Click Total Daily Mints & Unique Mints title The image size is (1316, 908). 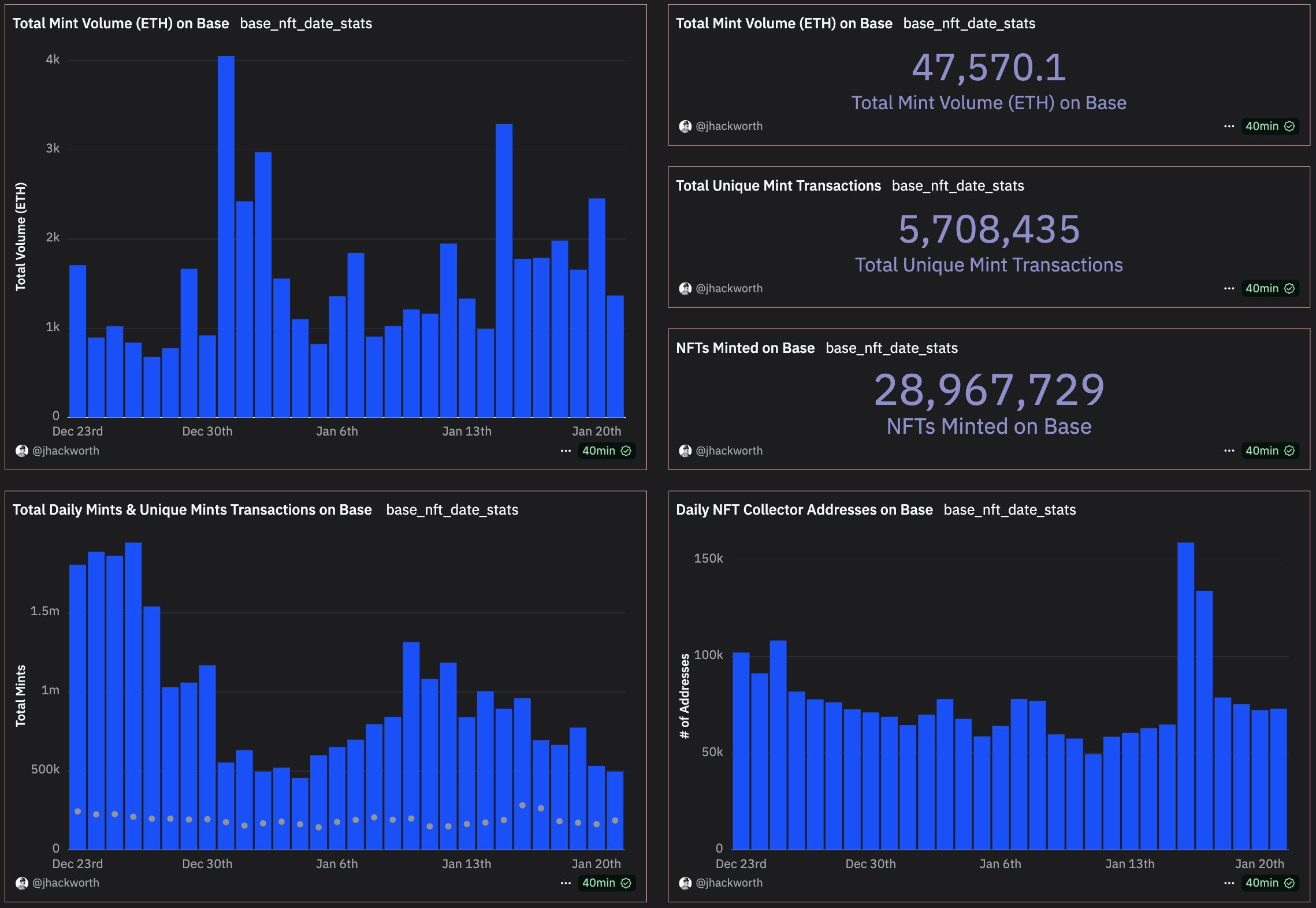click(x=192, y=509)
